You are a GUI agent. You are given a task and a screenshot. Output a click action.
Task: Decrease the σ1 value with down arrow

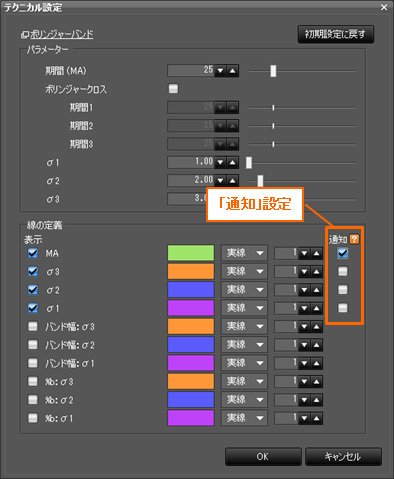coord(220,162)
